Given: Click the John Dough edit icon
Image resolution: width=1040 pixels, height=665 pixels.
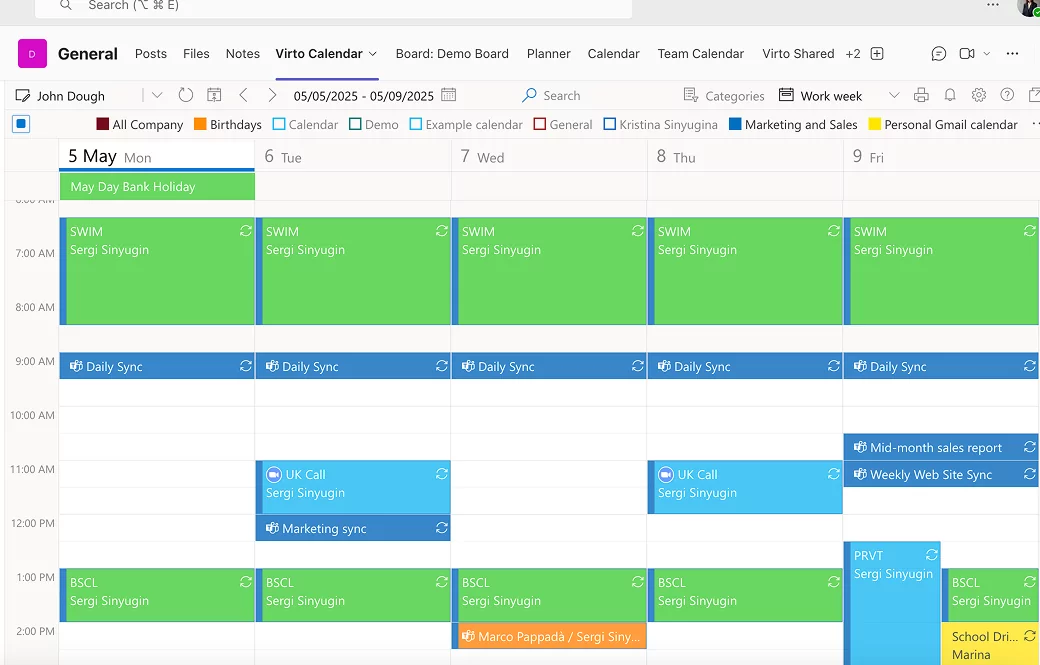Looking at the screenshot, I should click(x=23, y=96).
